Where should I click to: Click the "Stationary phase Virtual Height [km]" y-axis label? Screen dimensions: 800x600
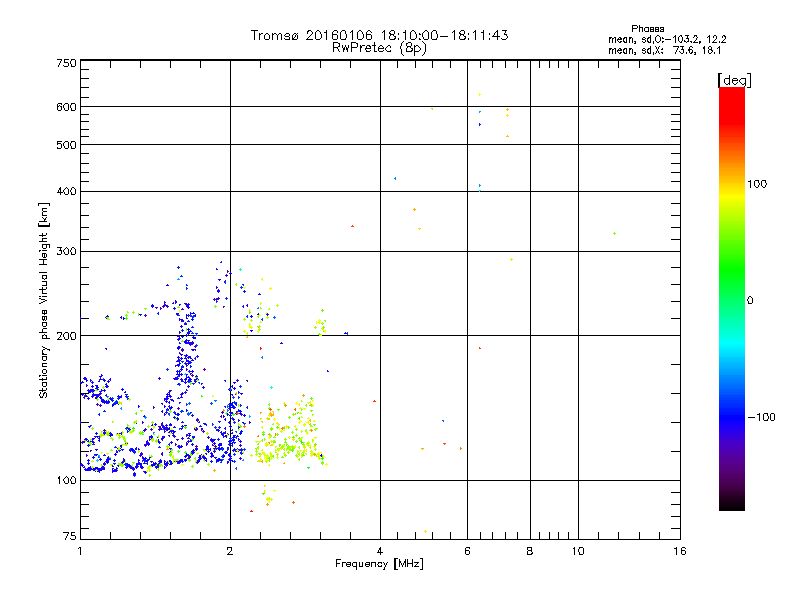click(43, 301)
